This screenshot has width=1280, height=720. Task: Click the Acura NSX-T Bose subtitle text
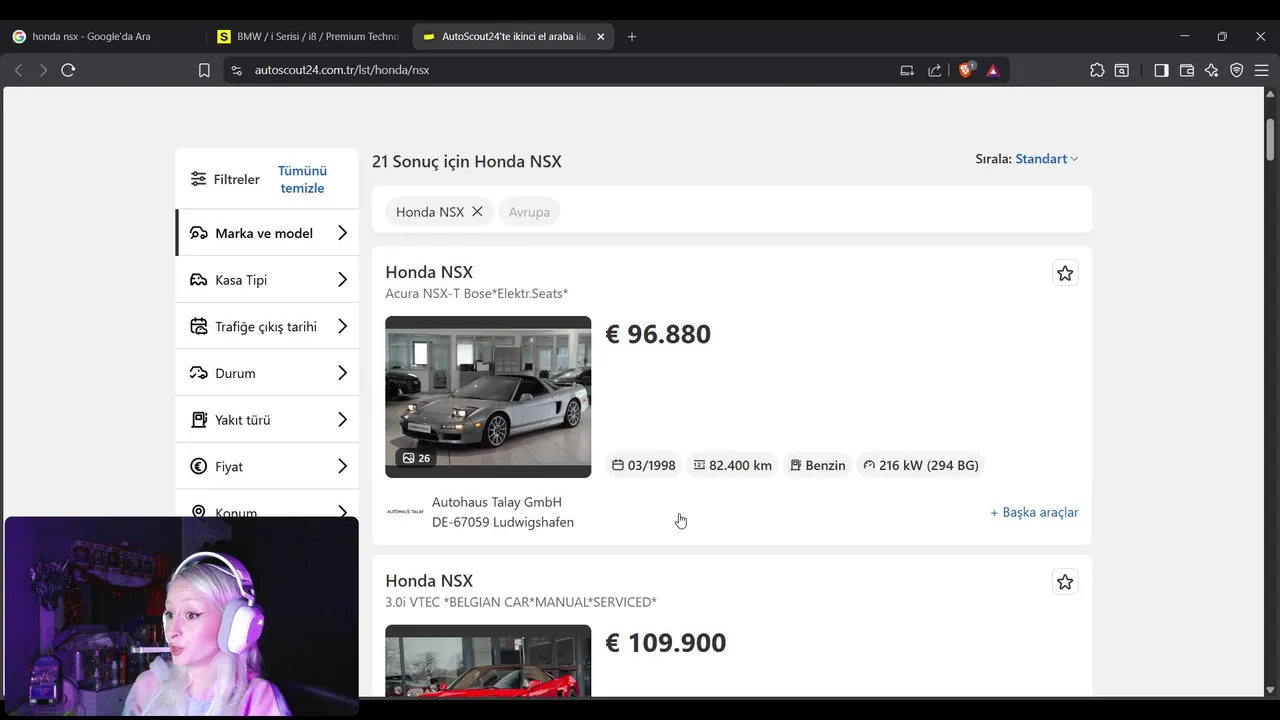click(x=476, y=293)
